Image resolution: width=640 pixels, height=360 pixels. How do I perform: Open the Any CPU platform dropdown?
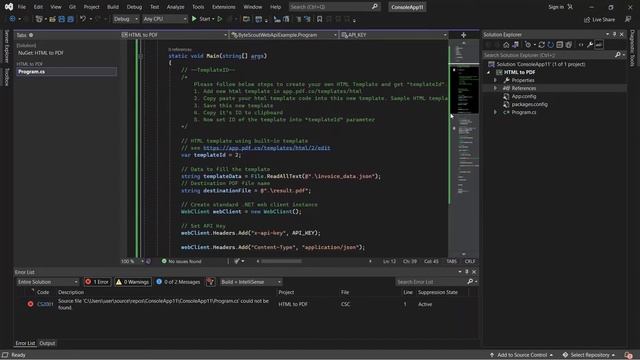[x=164, y=19]
